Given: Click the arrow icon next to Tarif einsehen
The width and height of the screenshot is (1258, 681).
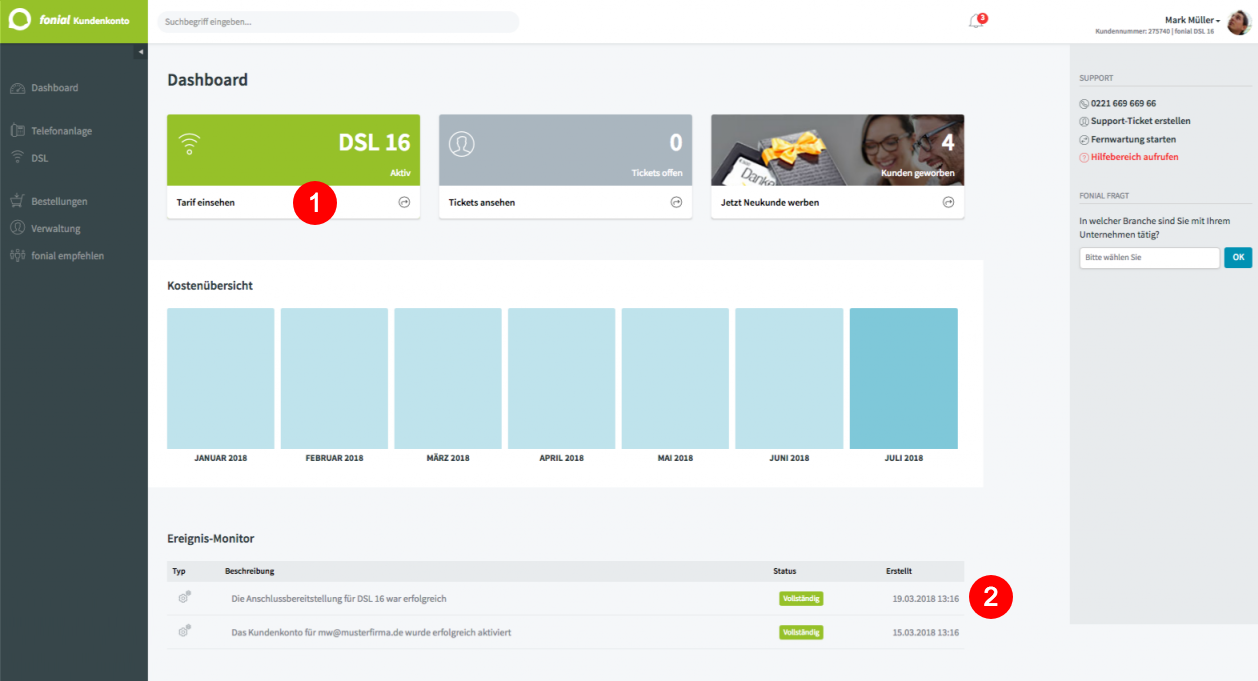Looking at the screenshot, I should pyautogui.click(x=404, y=202).
